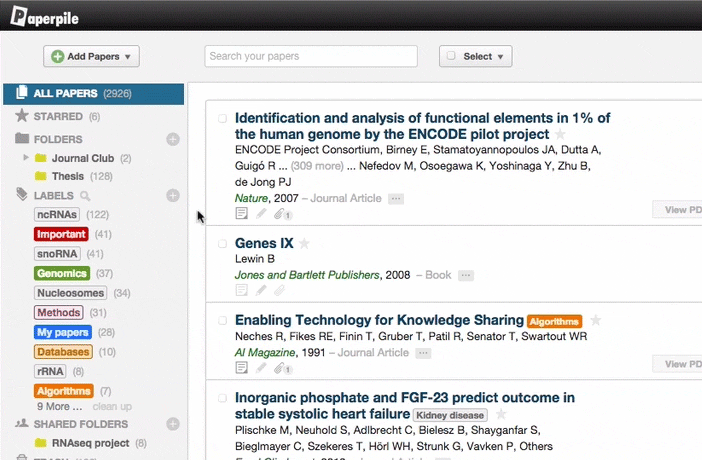Filter by the red Important label

coord(61,234)
